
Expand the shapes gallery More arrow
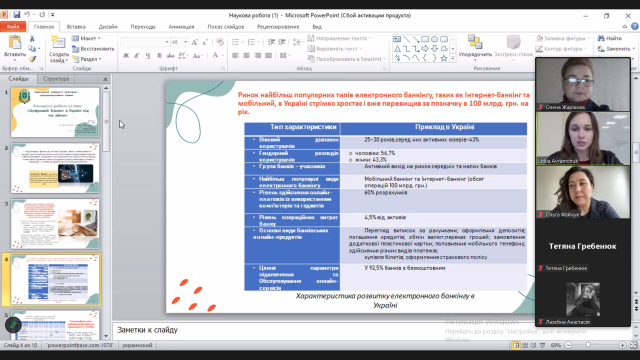click(452, 58)
